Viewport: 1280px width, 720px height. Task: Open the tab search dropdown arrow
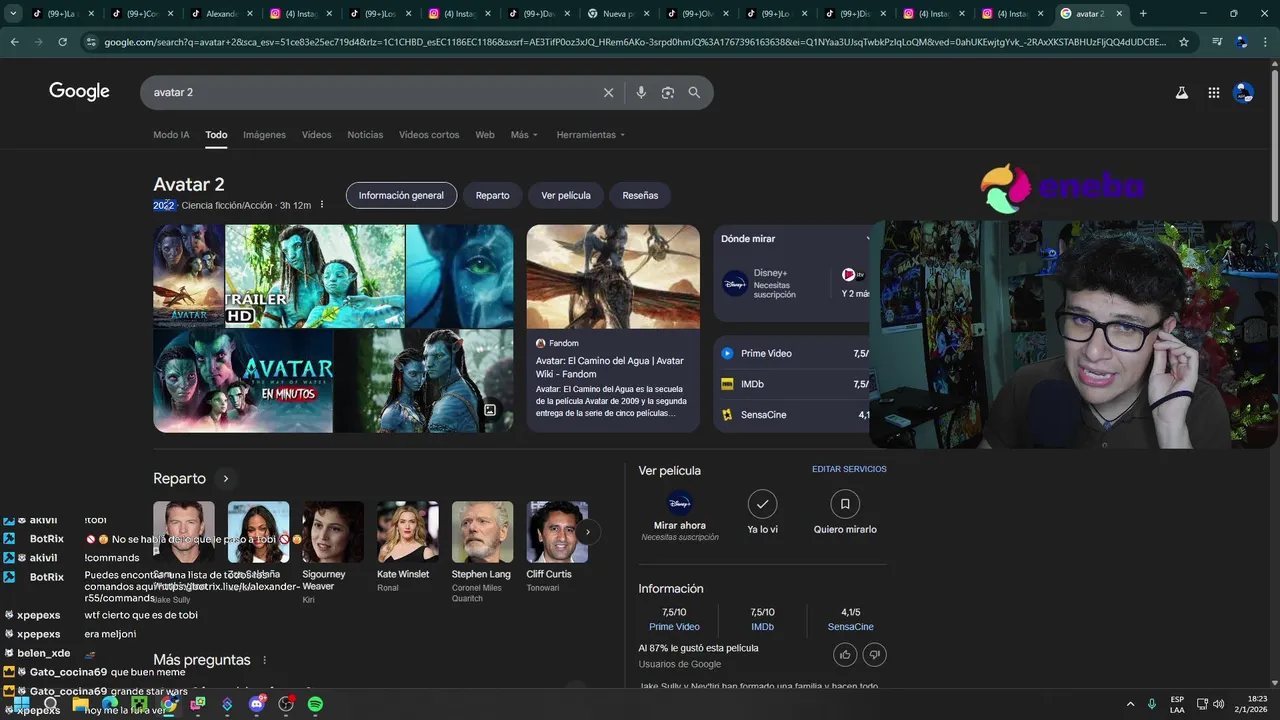coord(13,14)
